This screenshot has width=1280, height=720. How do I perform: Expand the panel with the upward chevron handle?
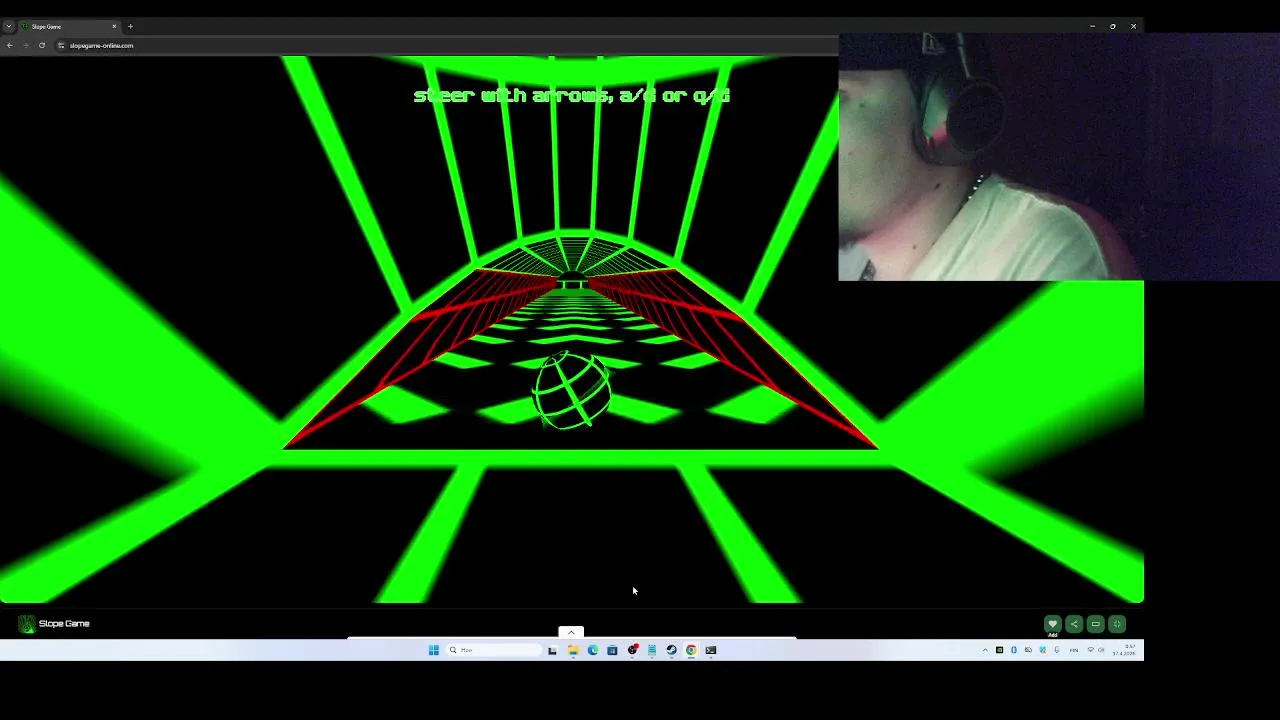[x=571, y=632]
